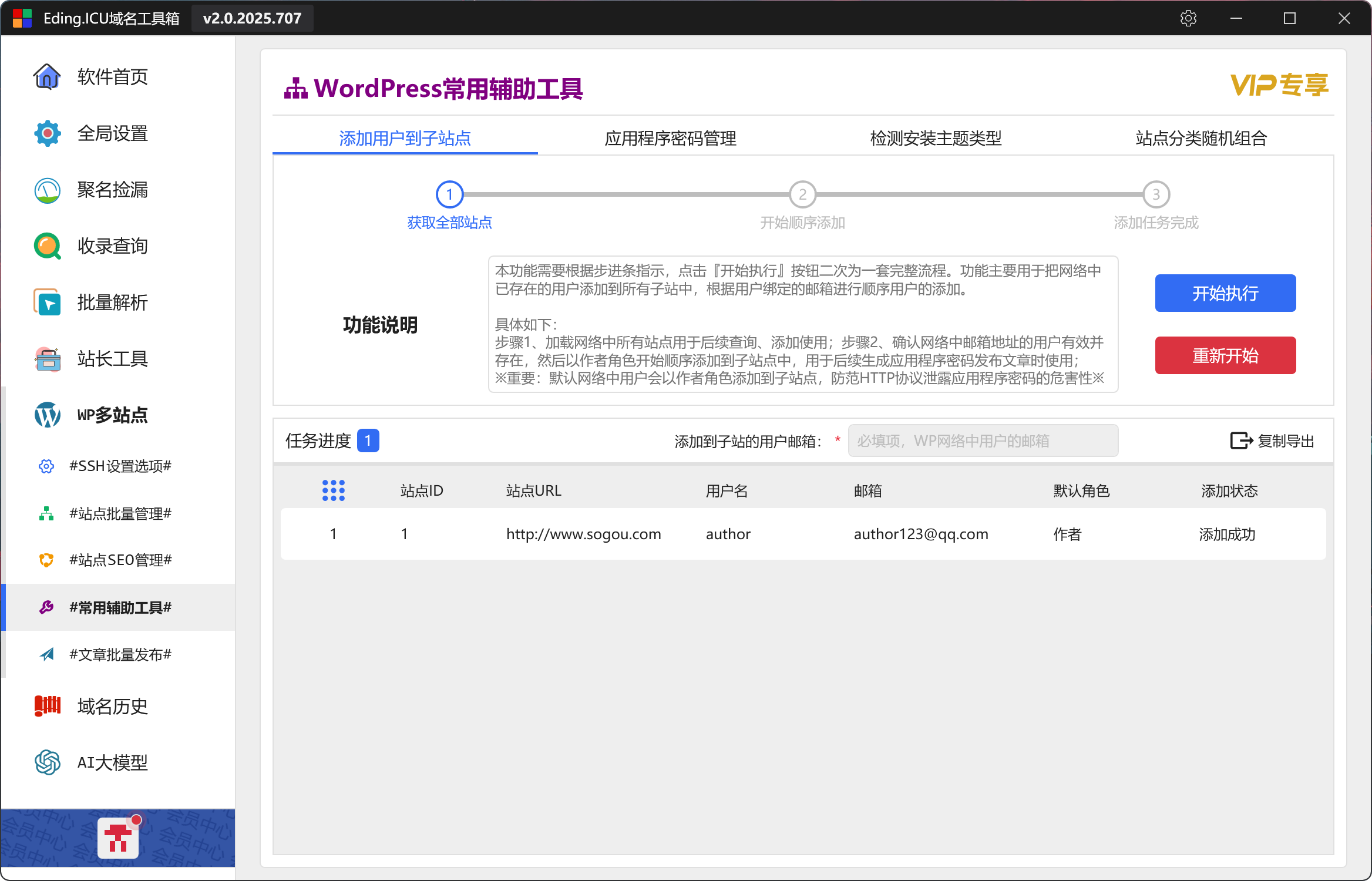Click 复制导出 export button text

[1286, 441]
